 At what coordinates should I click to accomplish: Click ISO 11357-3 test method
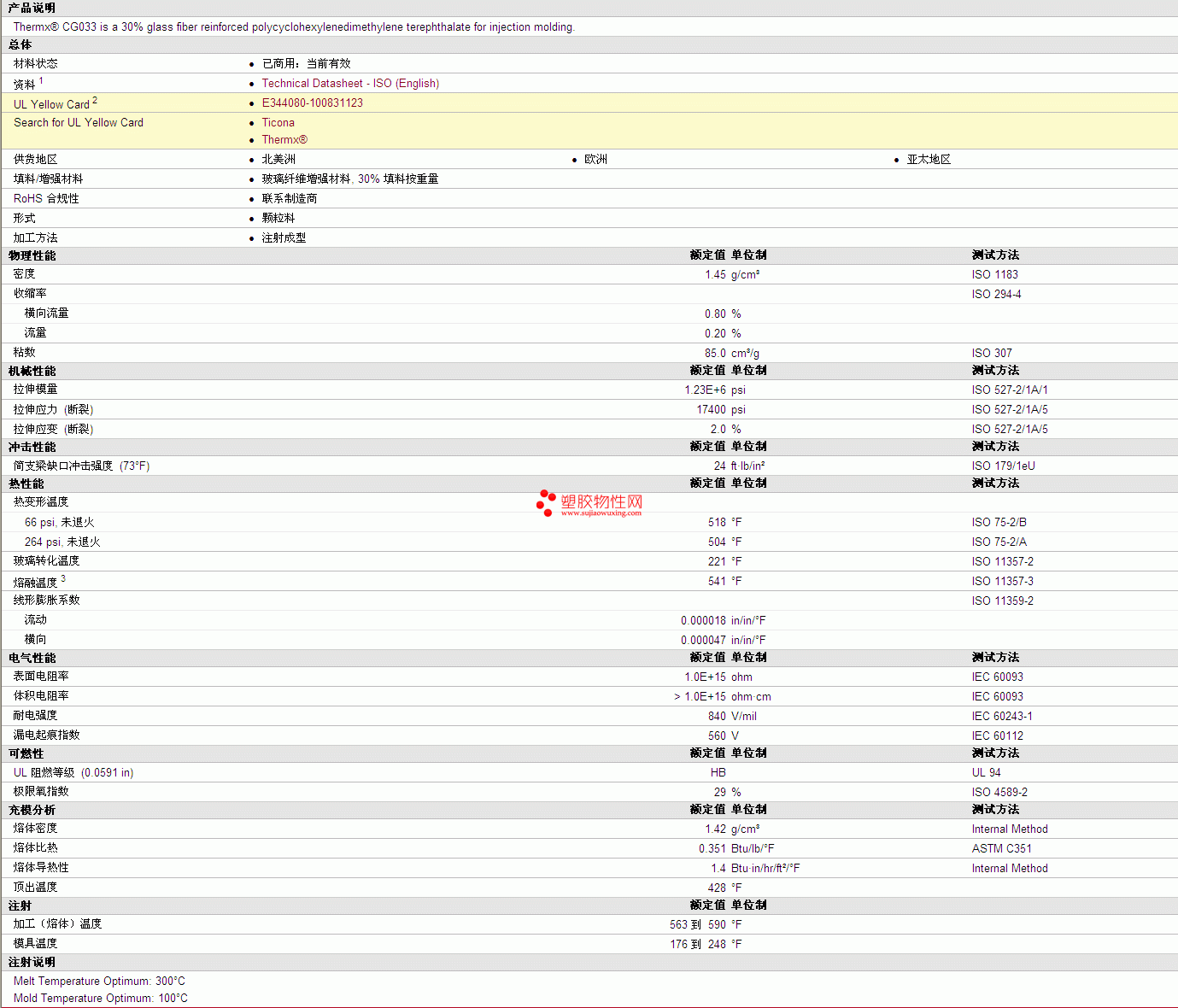1003,582
